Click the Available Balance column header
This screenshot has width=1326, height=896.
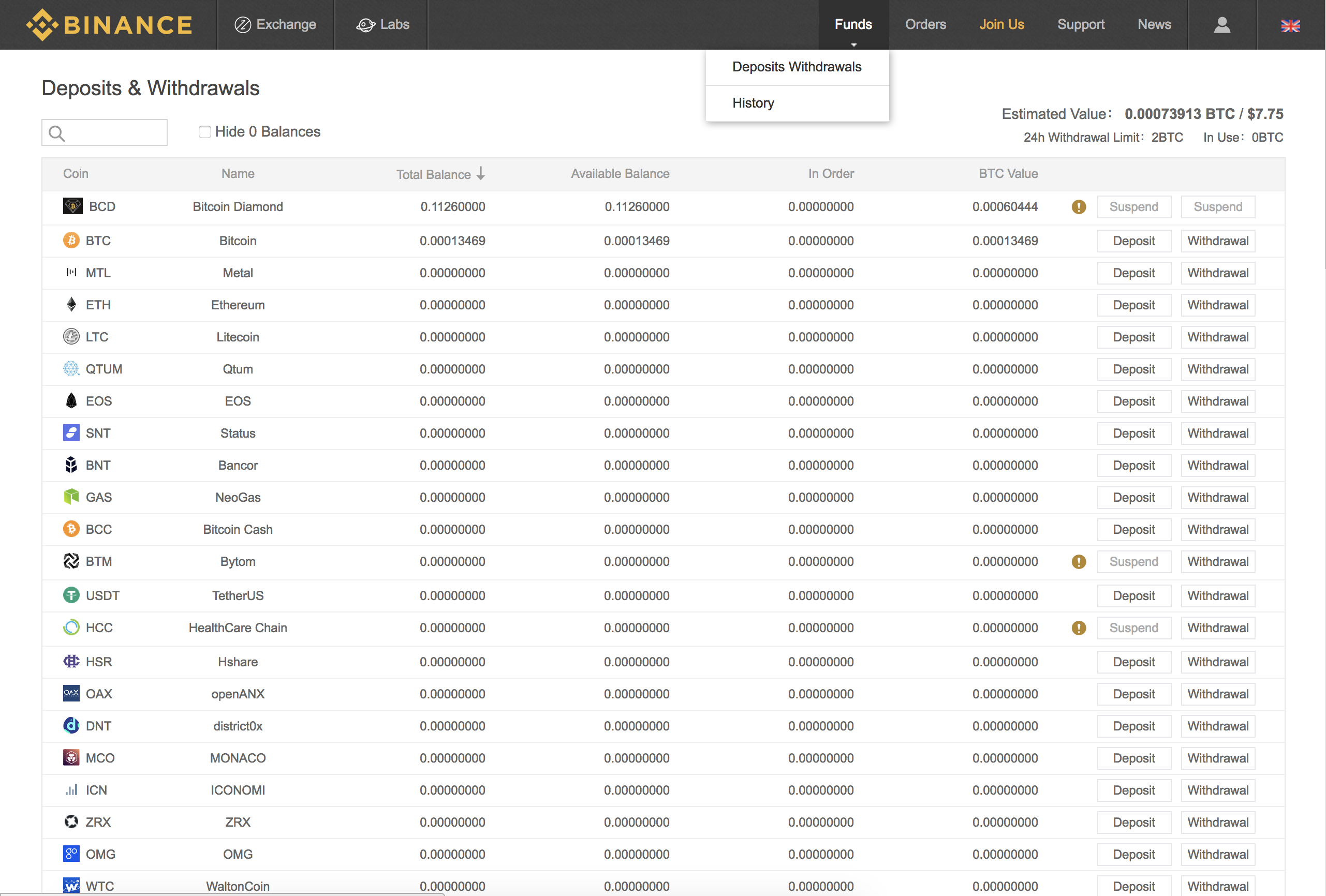620,173
